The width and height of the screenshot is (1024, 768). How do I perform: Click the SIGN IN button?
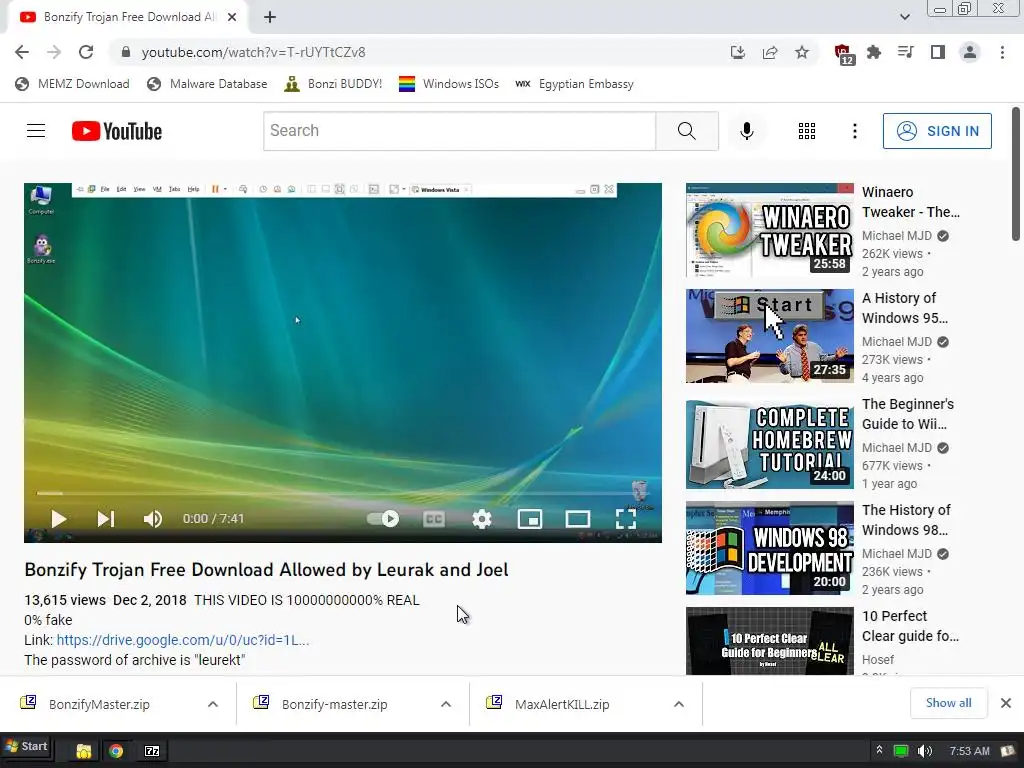coord(937,131)
